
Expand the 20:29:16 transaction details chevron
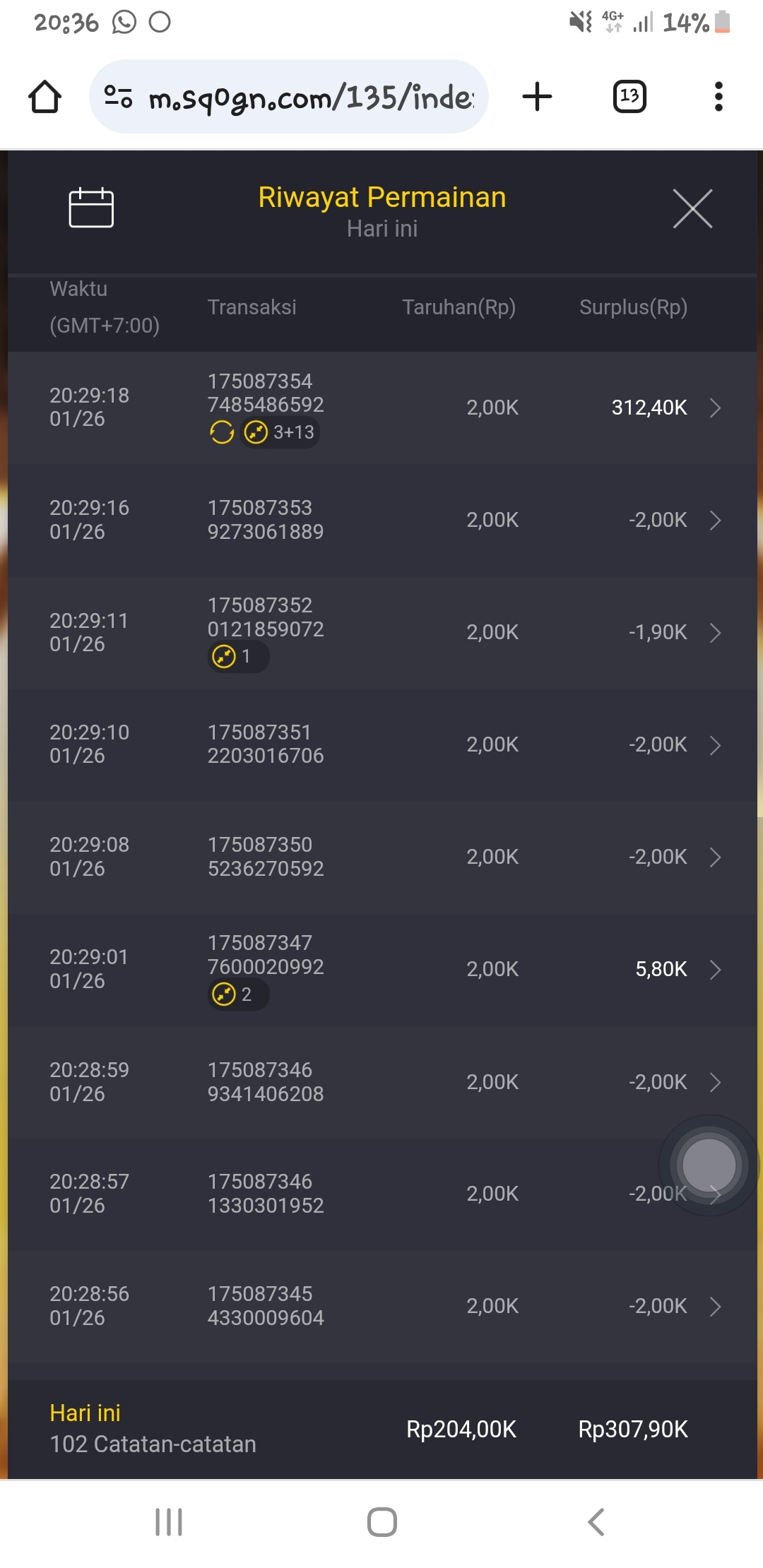pyautogui.click(x=715, y=521)
